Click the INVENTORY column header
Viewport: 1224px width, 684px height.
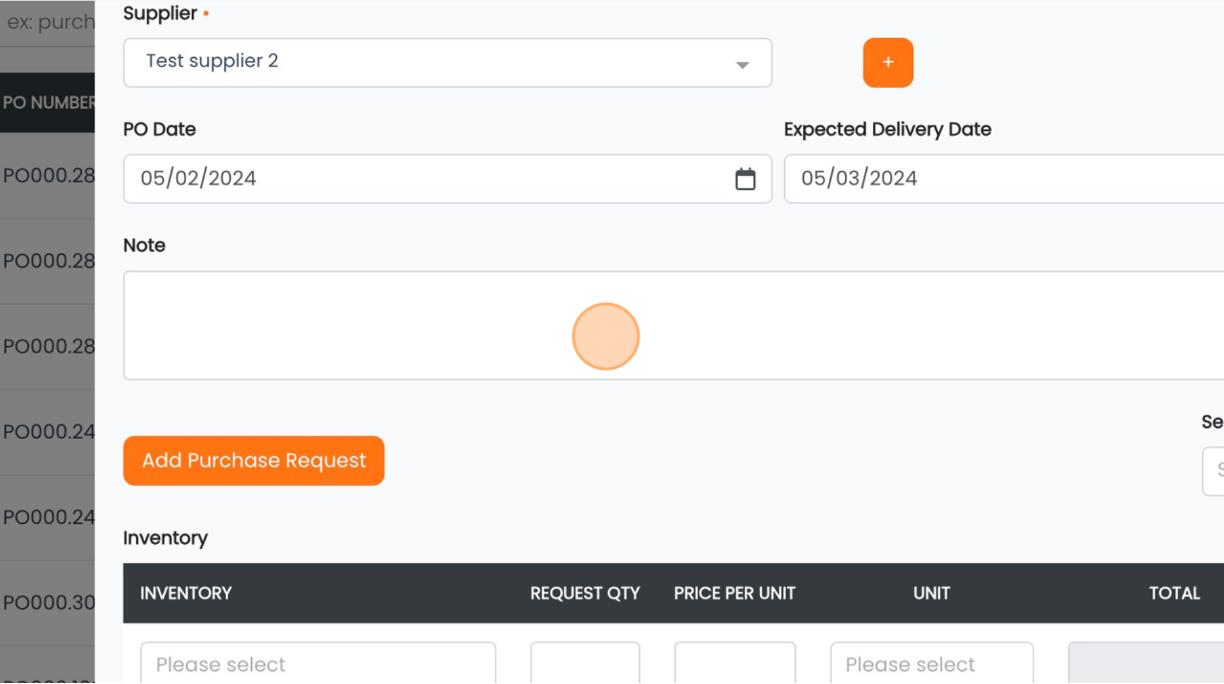(x=186, y=593)
